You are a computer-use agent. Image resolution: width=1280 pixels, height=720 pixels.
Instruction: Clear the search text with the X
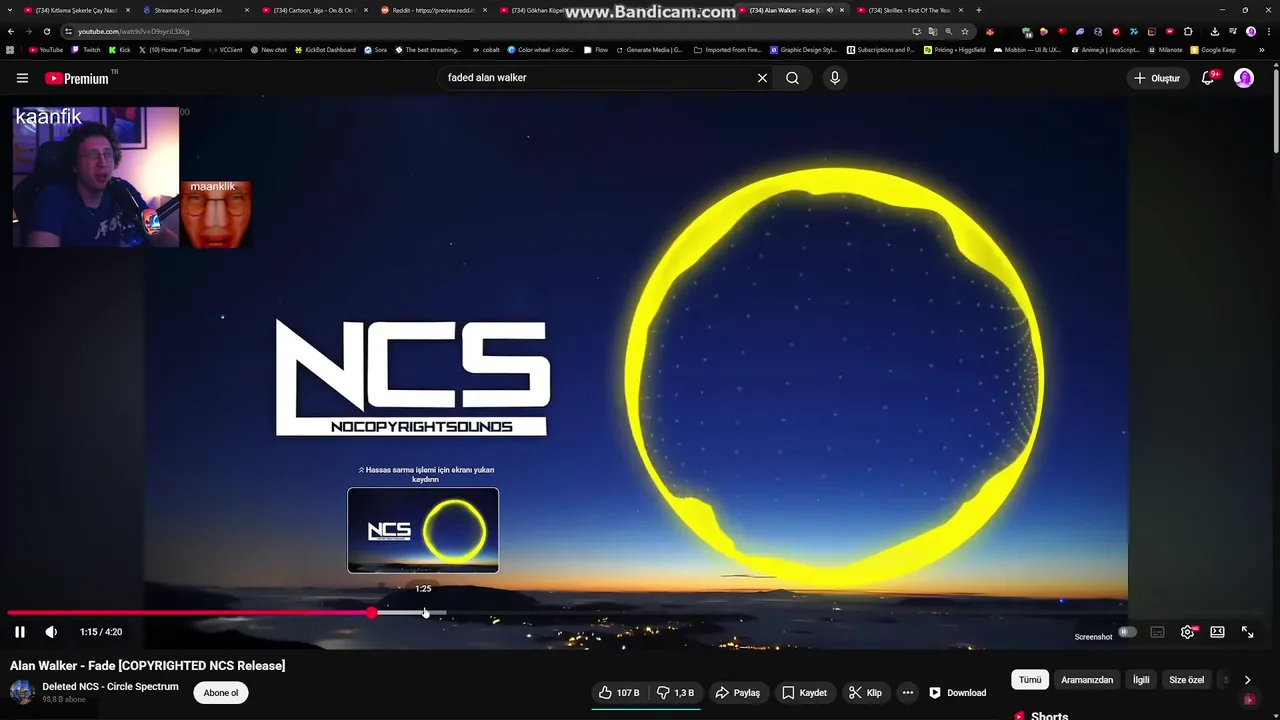coord(762,78)
